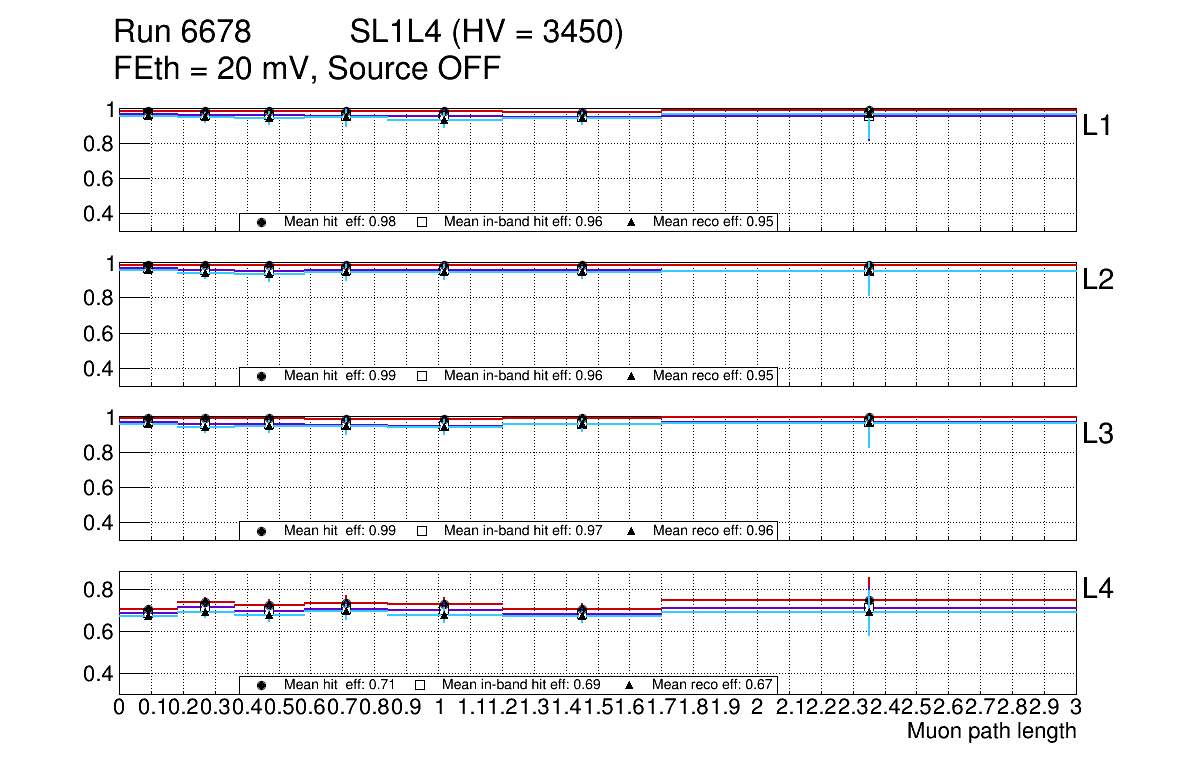This screenshot has height=772, width=1196.
Task: Select the filled circle marker in L3 legend
Action: (x=261, y=531)
